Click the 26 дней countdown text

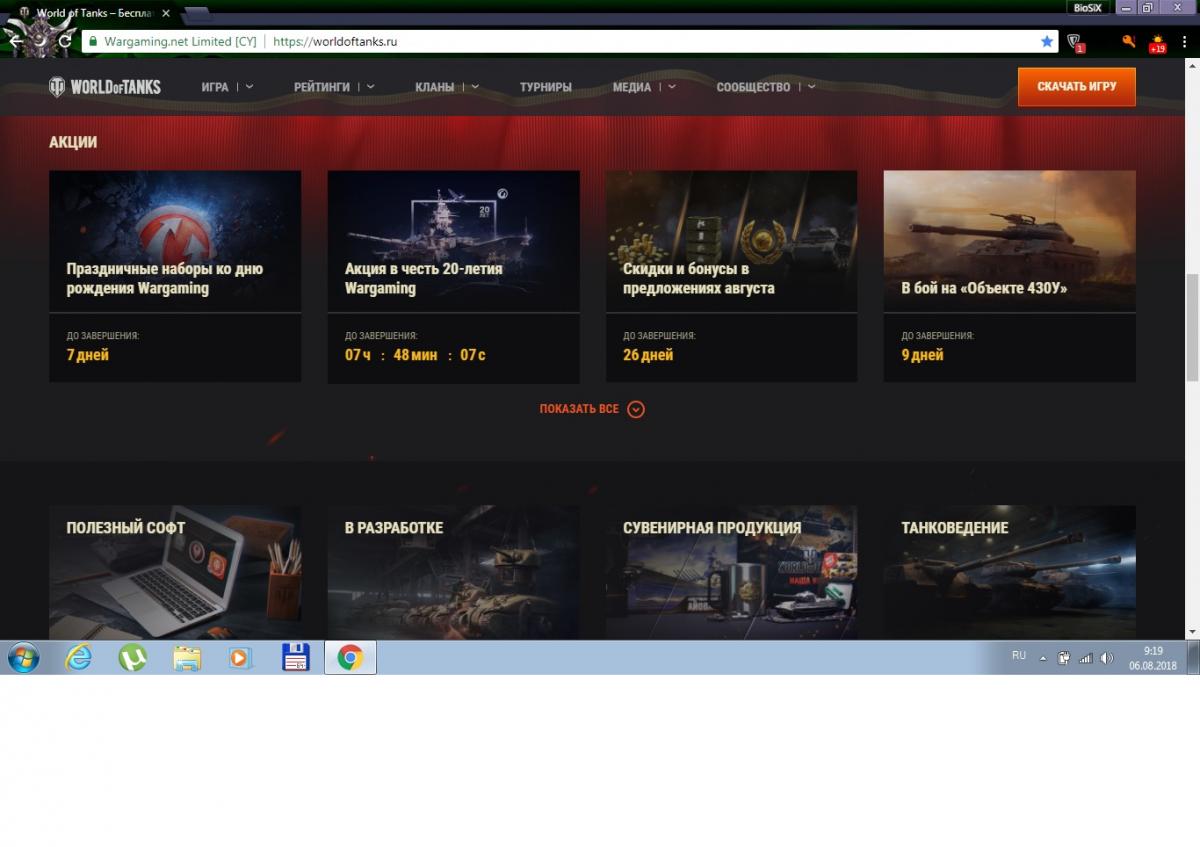(648, 355)
